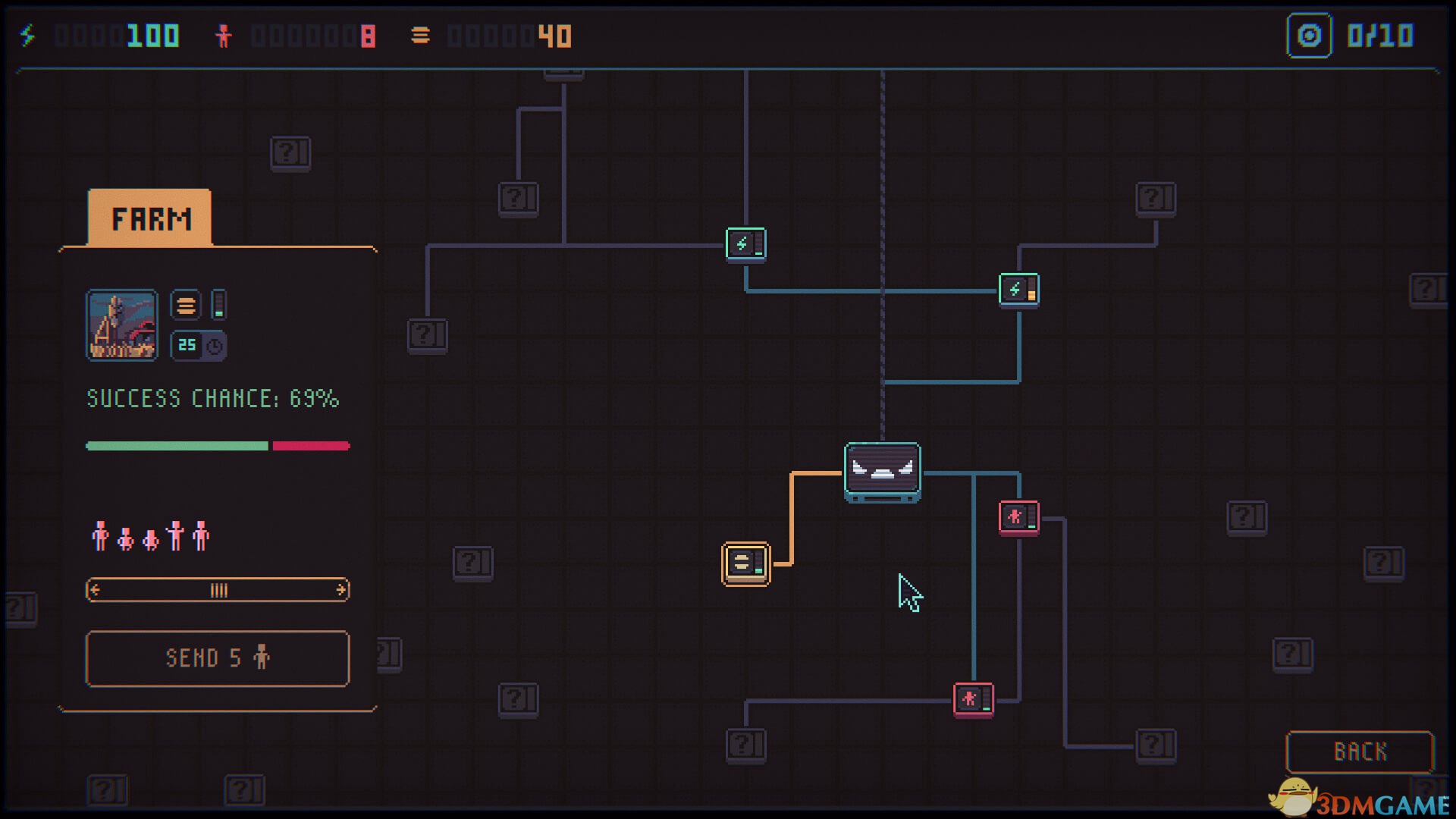The width and height of the screenshot is (1456, 819).
Task: Select the energy node with the green bar
Action: [x=745, y=244]
